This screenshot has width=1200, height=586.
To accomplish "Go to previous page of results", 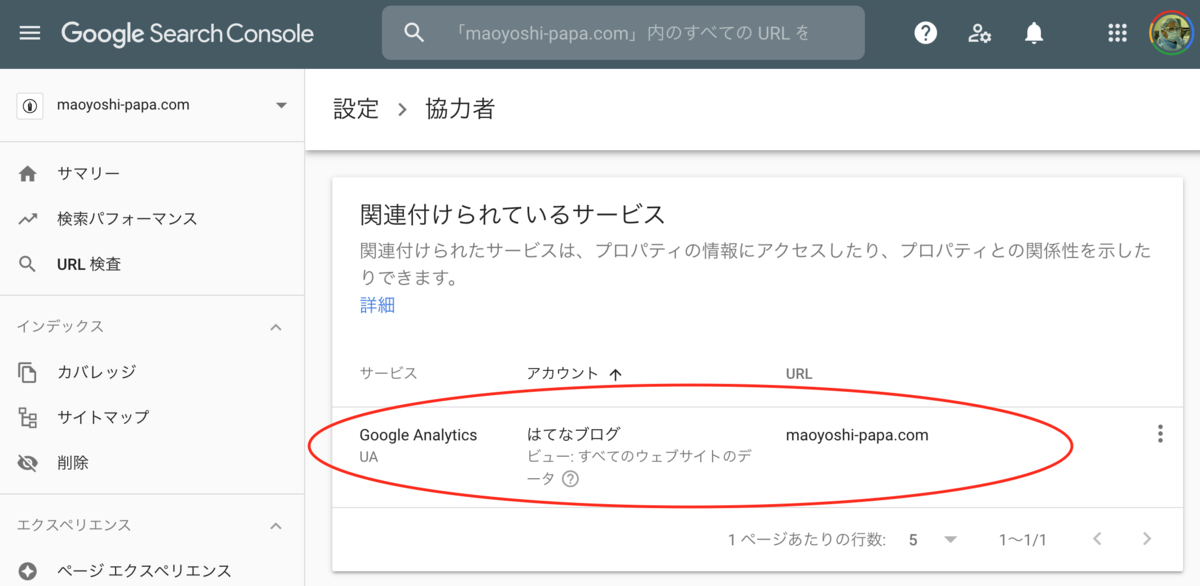I will [1097, 540].
